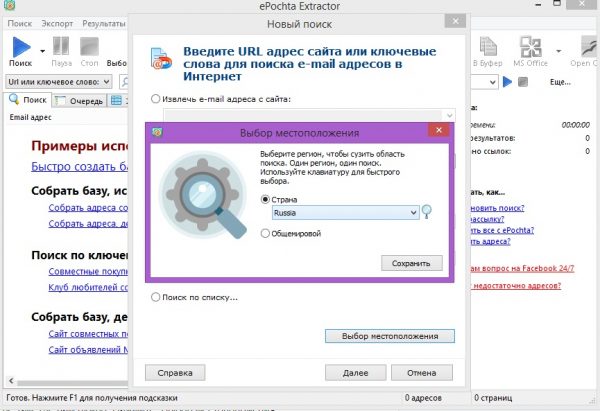Open the Клуб любителей link

(x=88, y=287)
